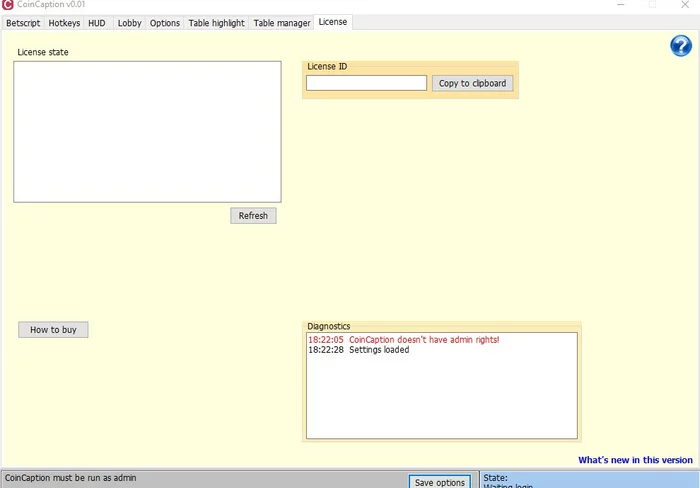This screenshot has width=700, height=488.
Task: Open the Hotkeys tab
Action: pyautogui.click(x=64, y=23)
